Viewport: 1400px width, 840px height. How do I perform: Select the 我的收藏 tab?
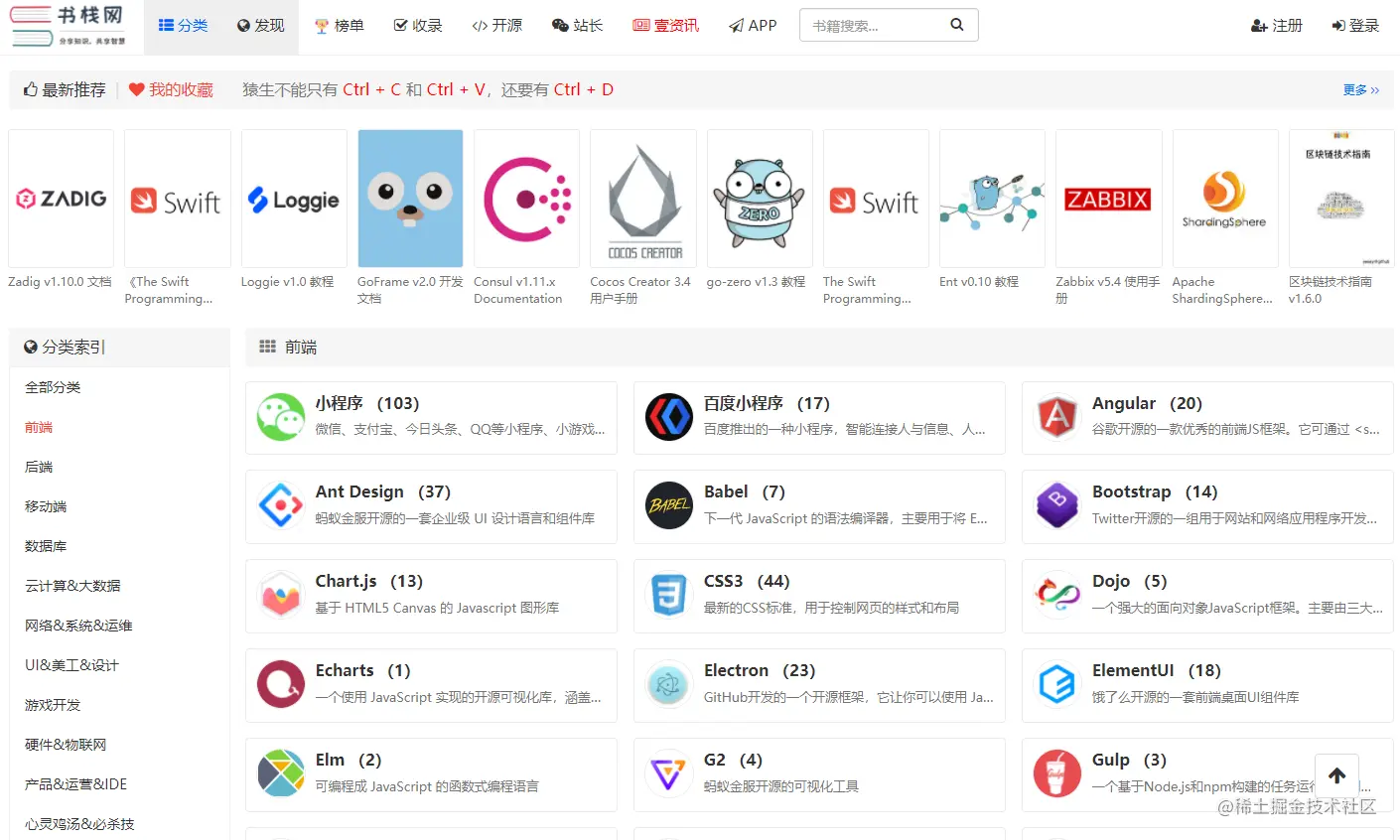click(x=171, y=89)
